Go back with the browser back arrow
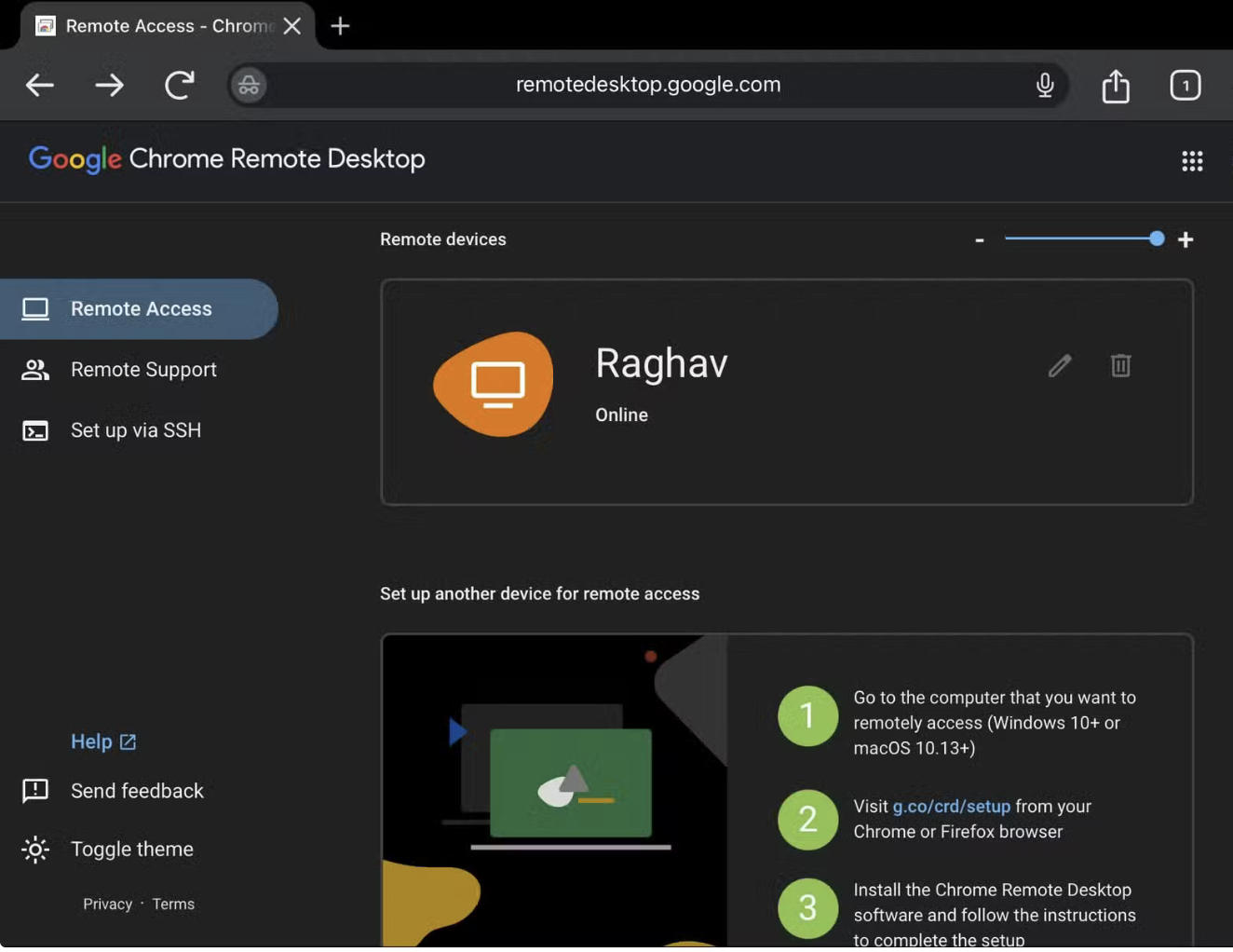 39,86
